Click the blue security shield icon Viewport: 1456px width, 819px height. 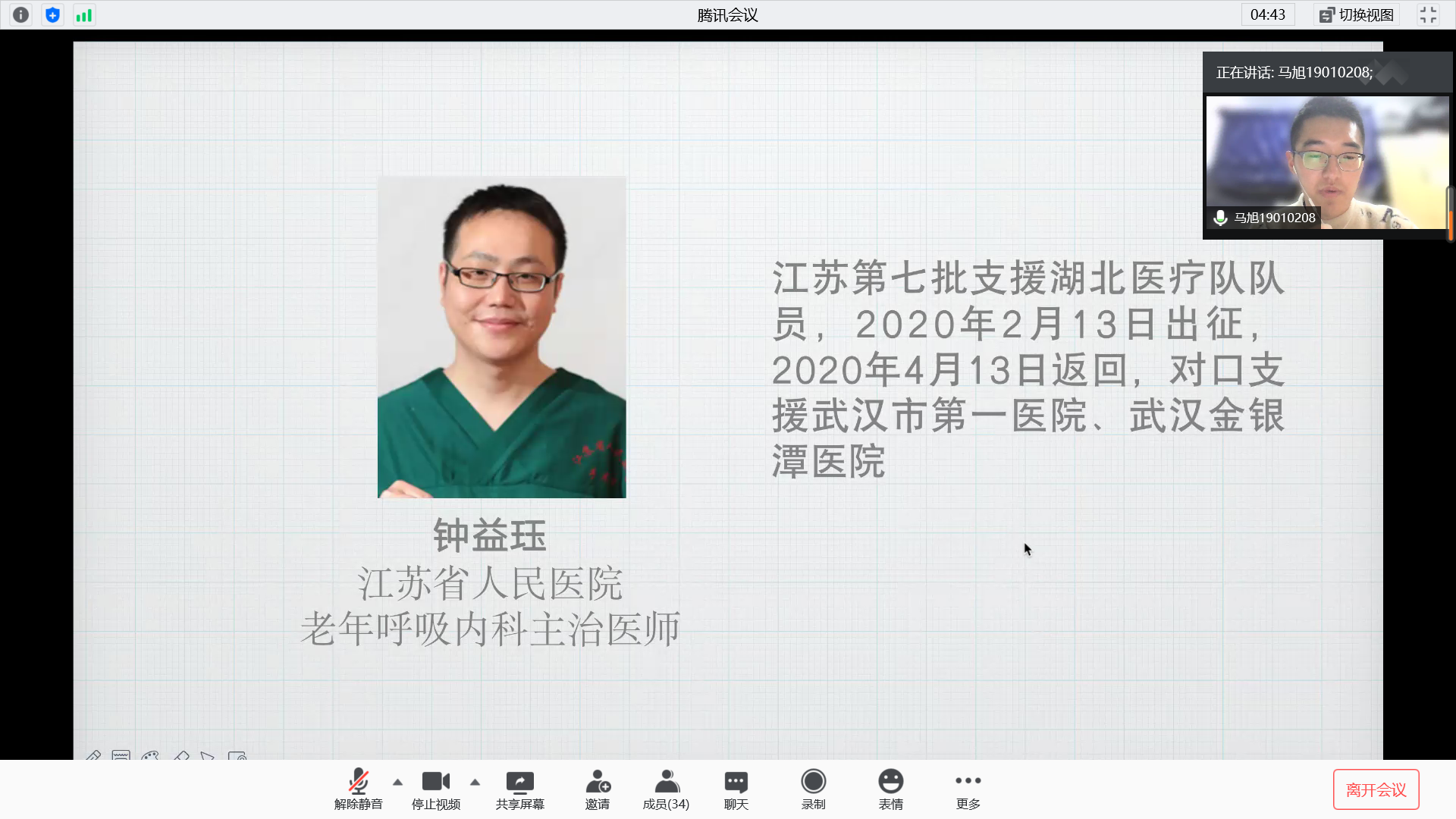[52, 14]
